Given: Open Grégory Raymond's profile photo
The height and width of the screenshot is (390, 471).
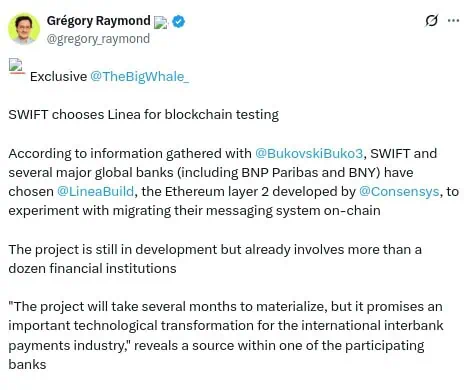Looking at the screenshot, I should pos(24,29).
